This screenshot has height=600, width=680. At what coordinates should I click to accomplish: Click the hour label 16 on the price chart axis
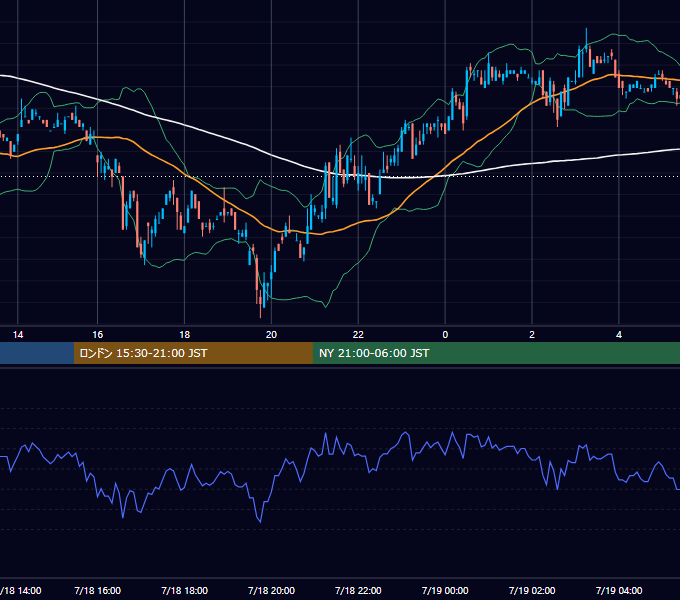pos(98,335)
